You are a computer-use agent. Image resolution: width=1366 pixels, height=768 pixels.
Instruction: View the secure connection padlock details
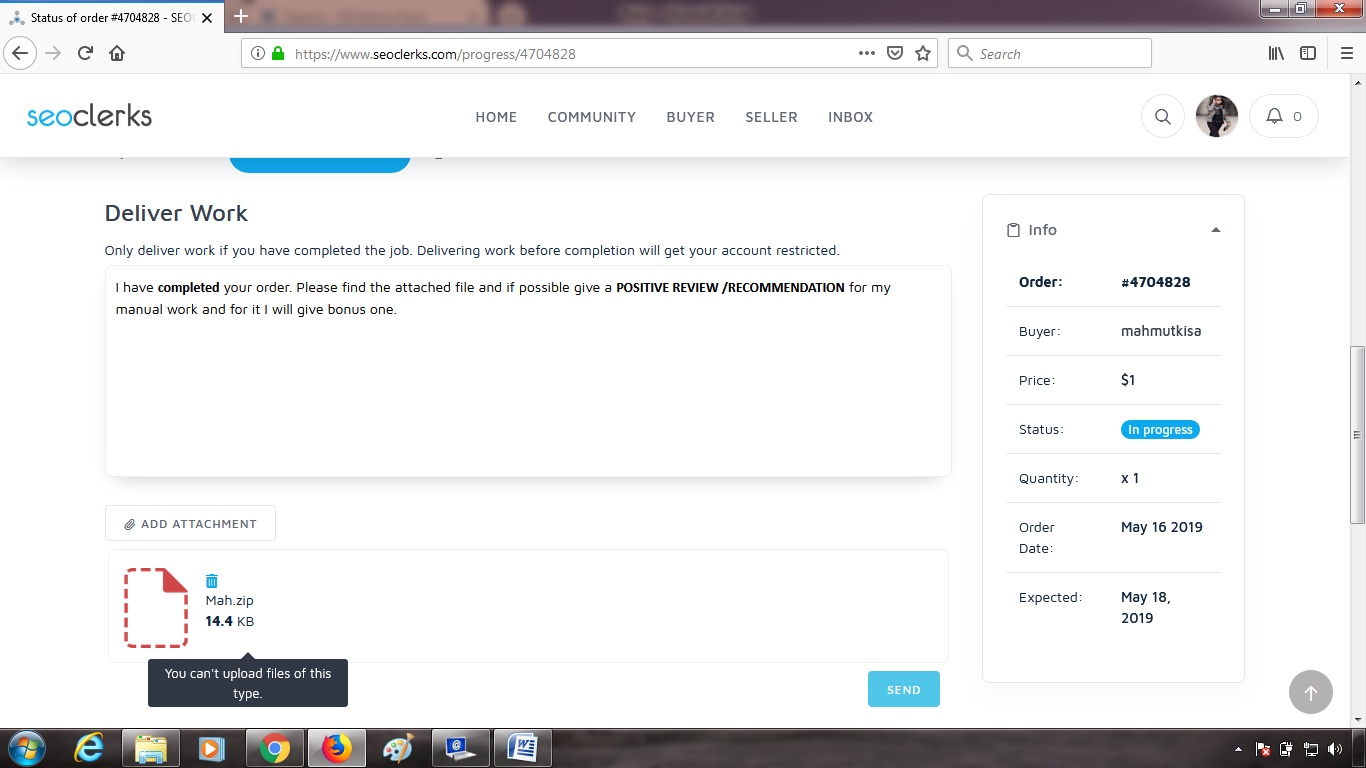coord(278,53)
